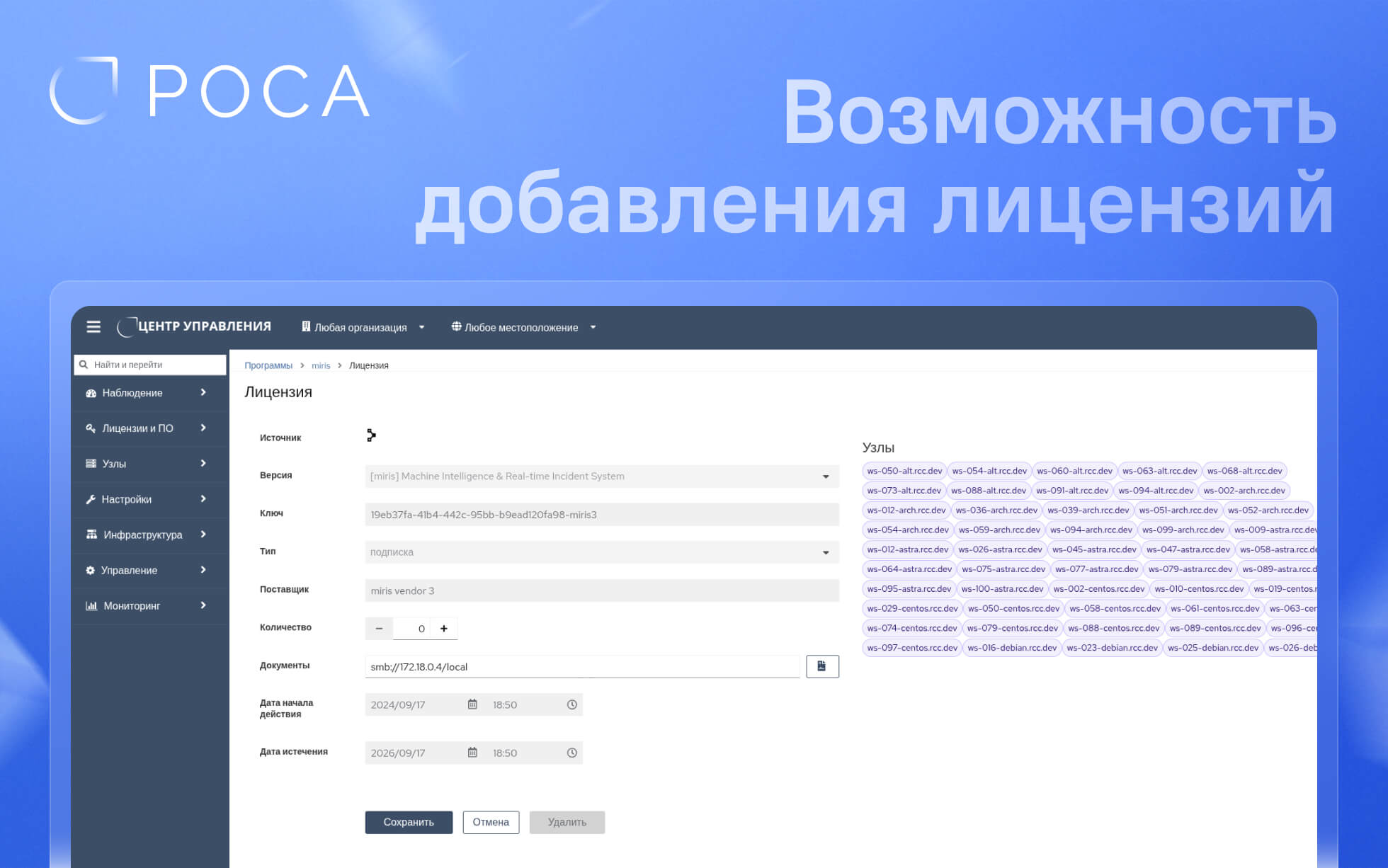Click the ws-050-alt.rcc.dev node tag

(904, 471)
